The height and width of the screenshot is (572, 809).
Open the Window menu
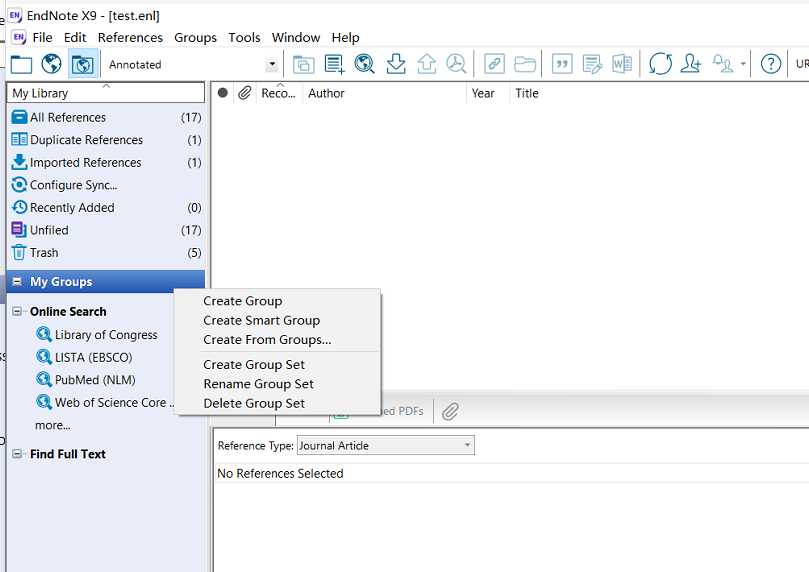click(296, 38)
